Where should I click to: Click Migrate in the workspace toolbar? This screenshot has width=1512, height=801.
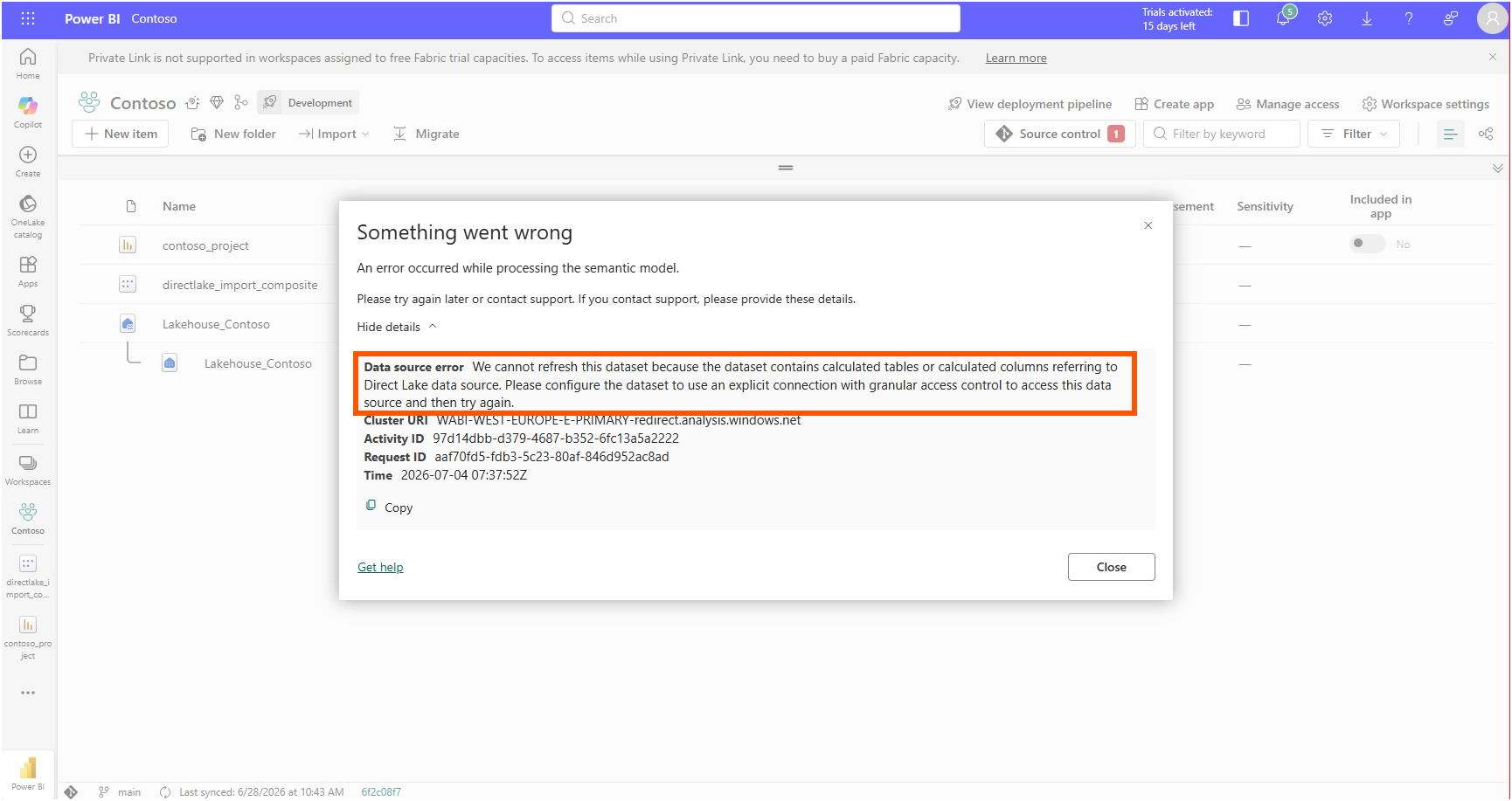[x=426, y=134]
